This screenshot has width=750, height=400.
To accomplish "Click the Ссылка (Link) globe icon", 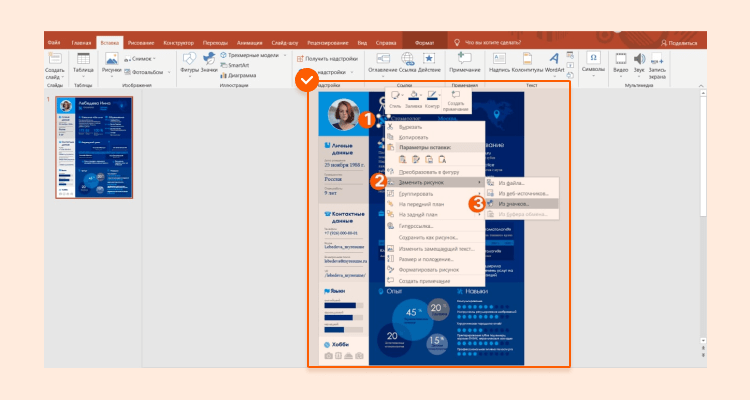I will (408, 58).
